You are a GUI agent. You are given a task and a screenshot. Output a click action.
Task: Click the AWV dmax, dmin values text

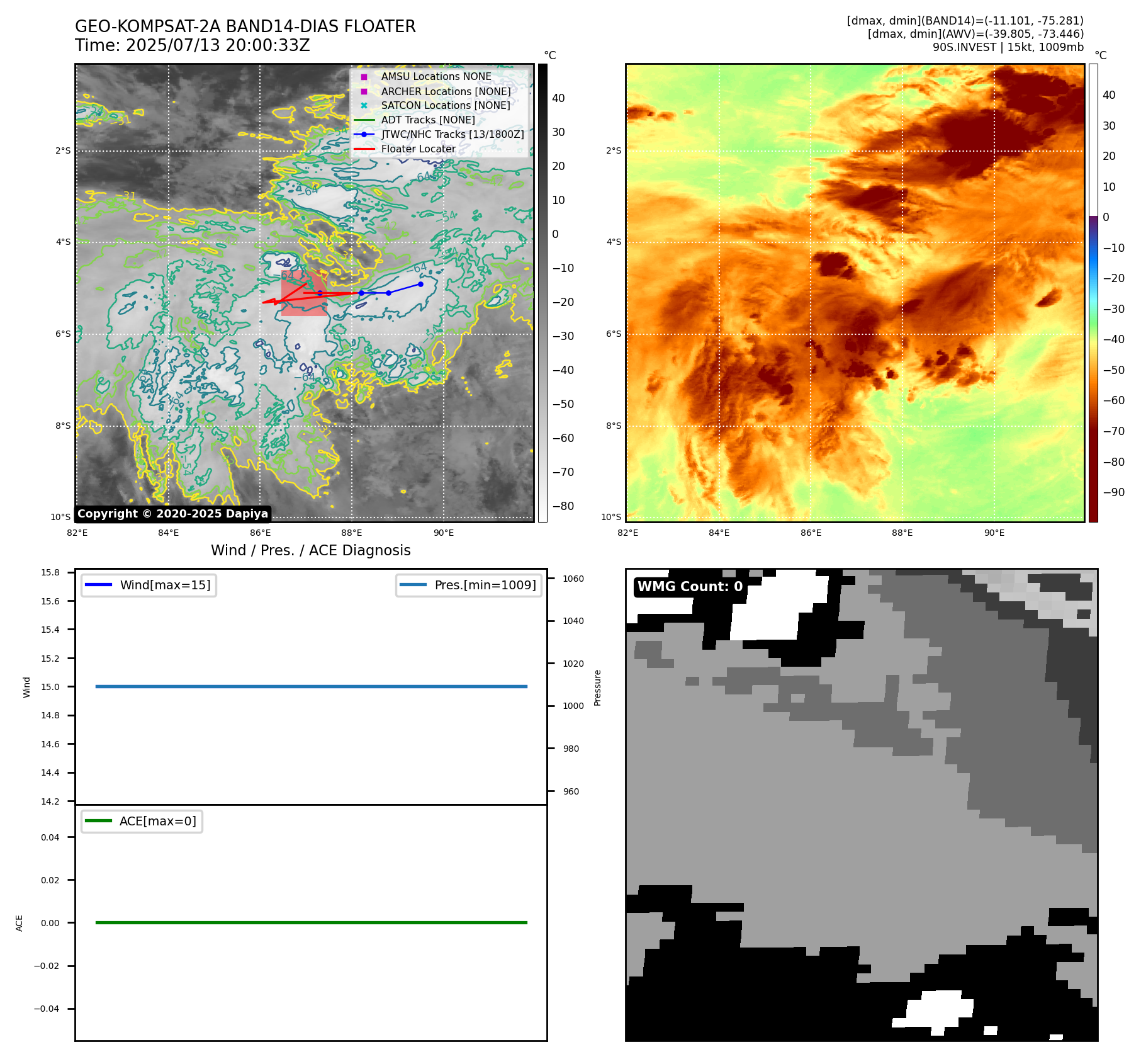click(975, 34)
